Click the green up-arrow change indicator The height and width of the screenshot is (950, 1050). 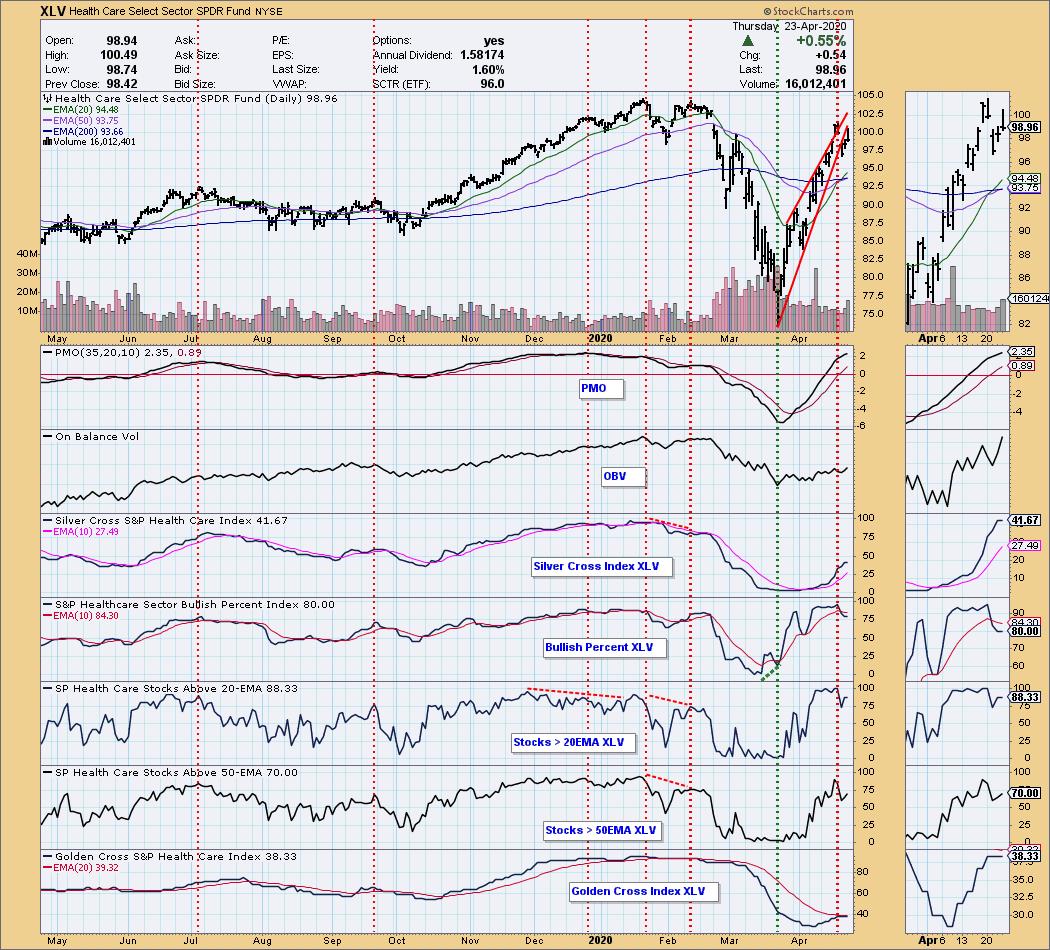point(748,41)
